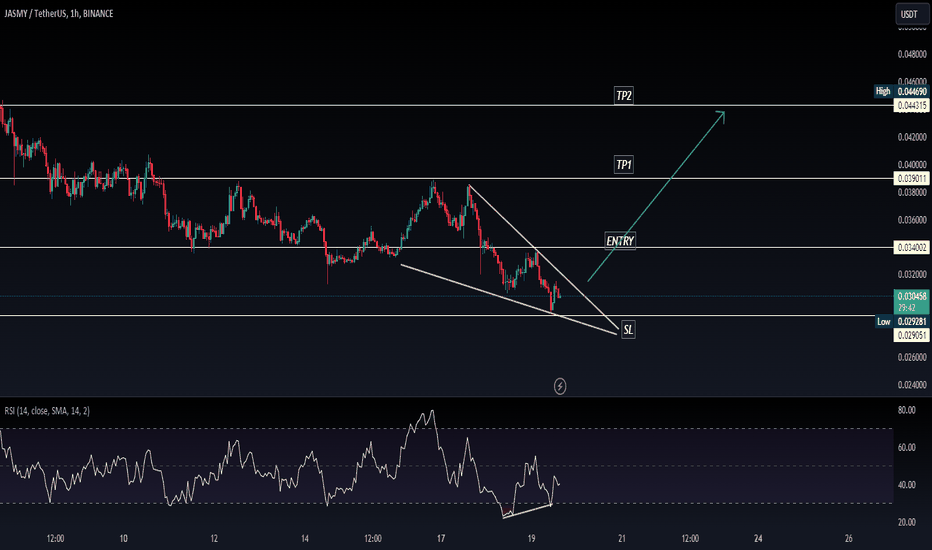The image size is (932, 550).
Task: Click the 0.044315 price label
Action: (912, 105)
